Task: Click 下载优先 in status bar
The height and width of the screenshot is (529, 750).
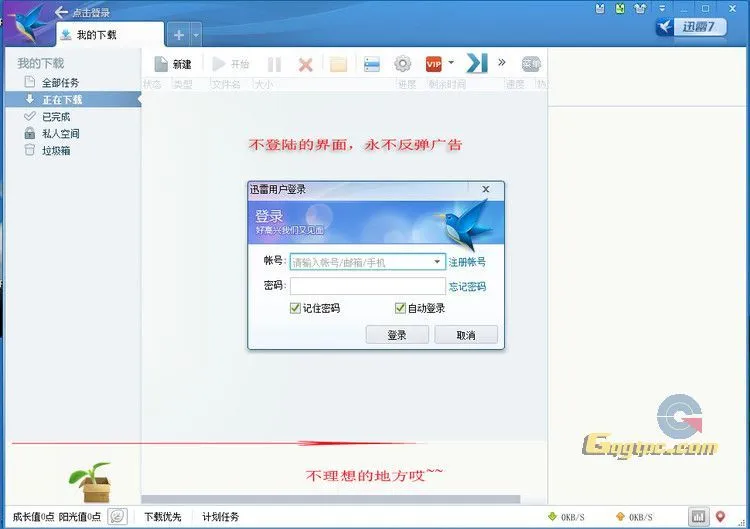Action: click(x=163, y=517)
